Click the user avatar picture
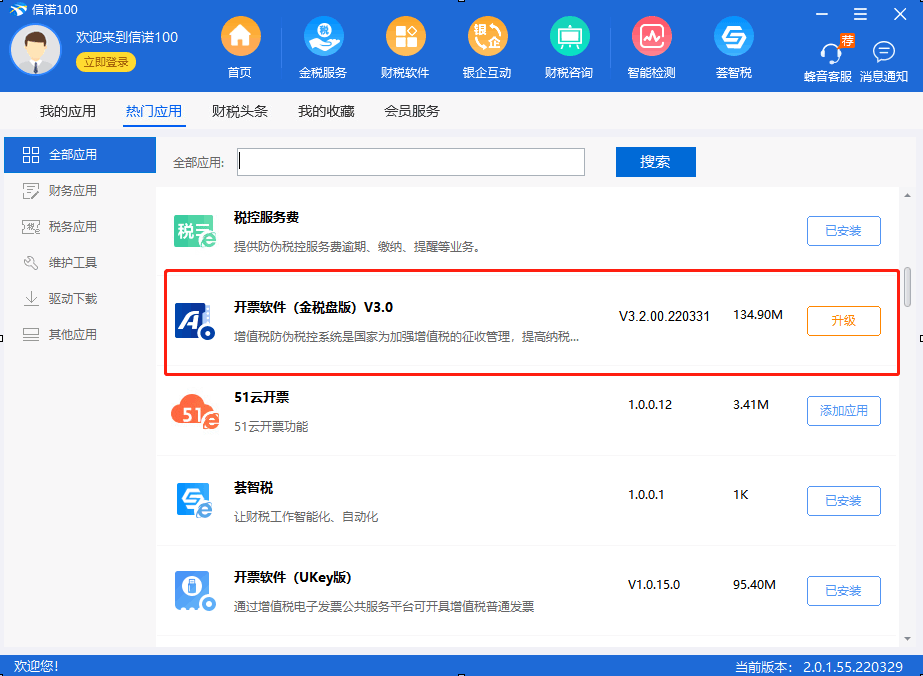The width and height of the screenshot is (923, 676). pos(36,49)
